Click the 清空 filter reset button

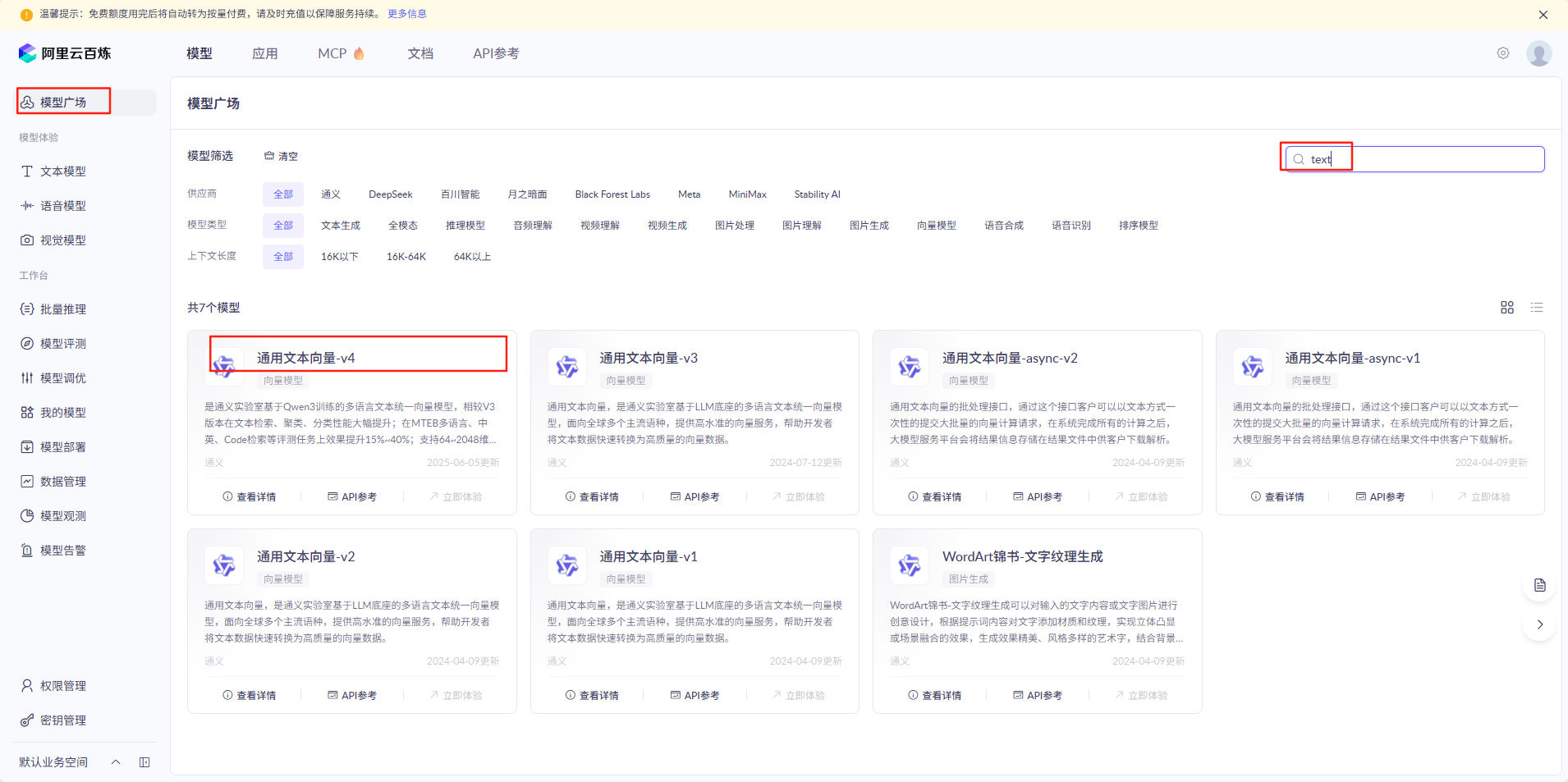[x=281, y=156]
